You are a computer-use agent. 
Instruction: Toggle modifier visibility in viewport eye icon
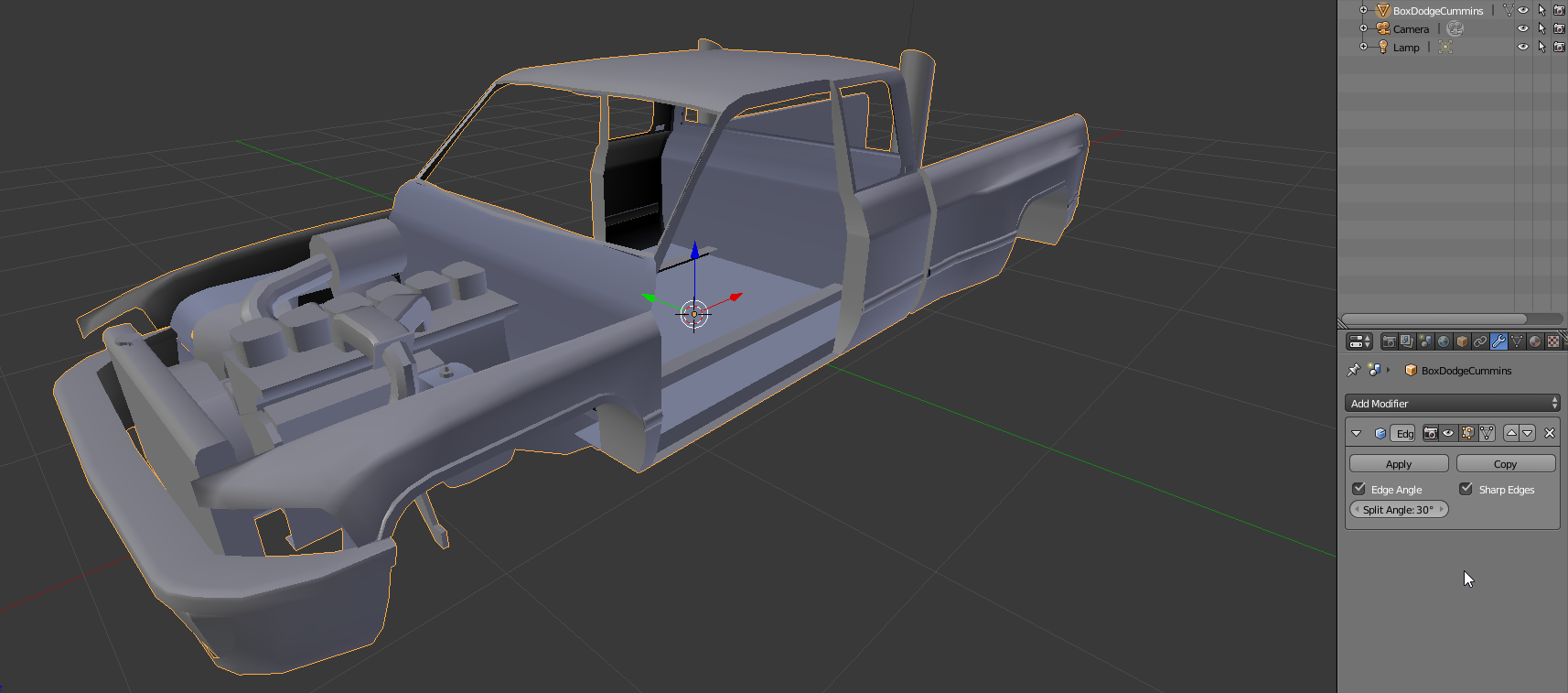pos(1448,433)
